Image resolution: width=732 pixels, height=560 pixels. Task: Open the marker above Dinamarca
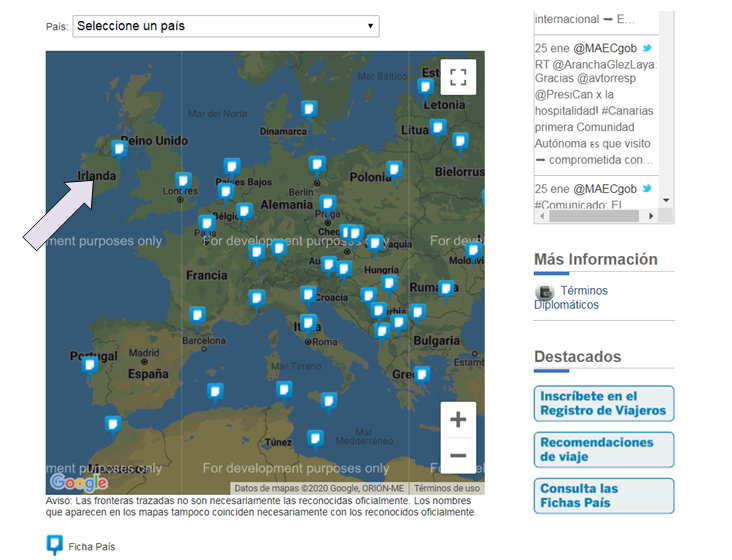pos(309,108)
